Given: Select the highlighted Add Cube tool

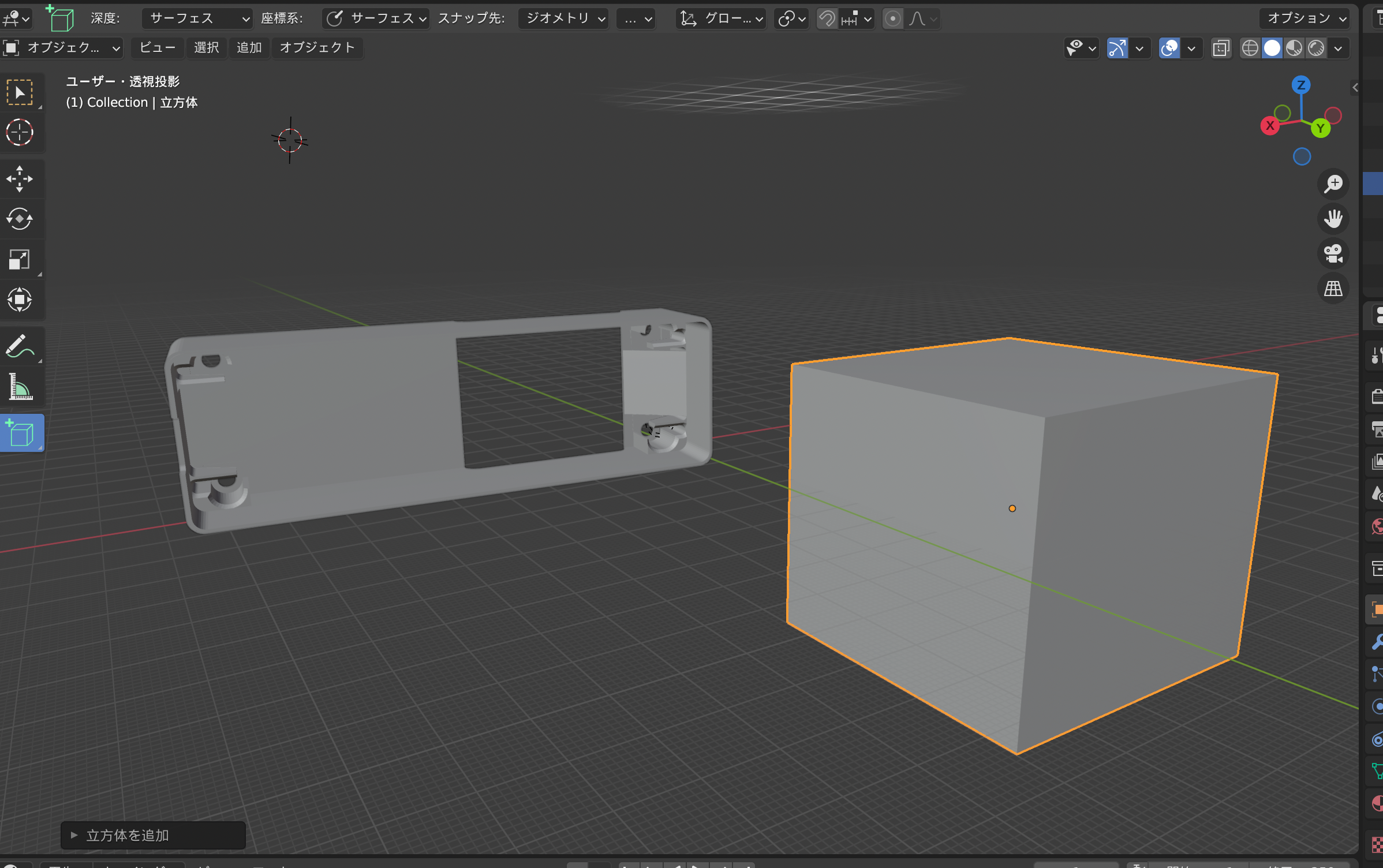Looking at the screenshot, I should [22, 433].
